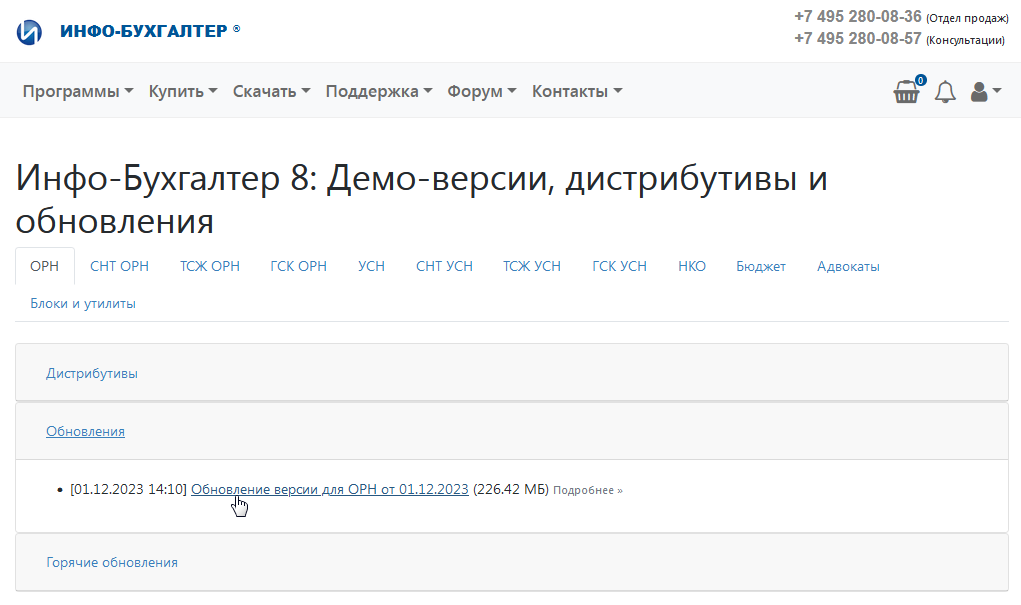Open the Форум menu
This screenshot has height=605, width=1021.
pyautogui.click(x=482, y=91)
